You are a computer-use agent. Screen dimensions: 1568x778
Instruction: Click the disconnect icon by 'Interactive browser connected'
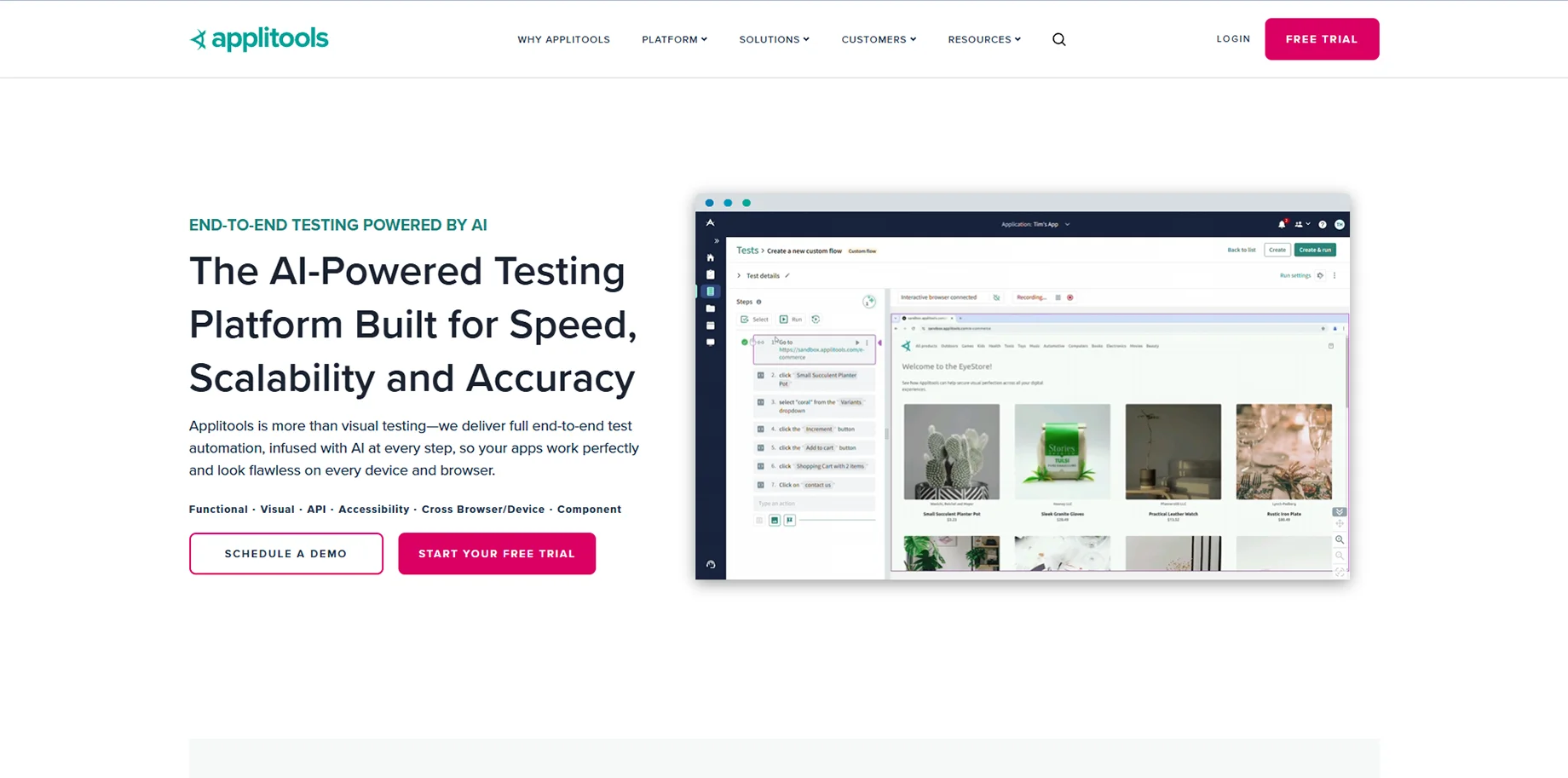[996, 297]
